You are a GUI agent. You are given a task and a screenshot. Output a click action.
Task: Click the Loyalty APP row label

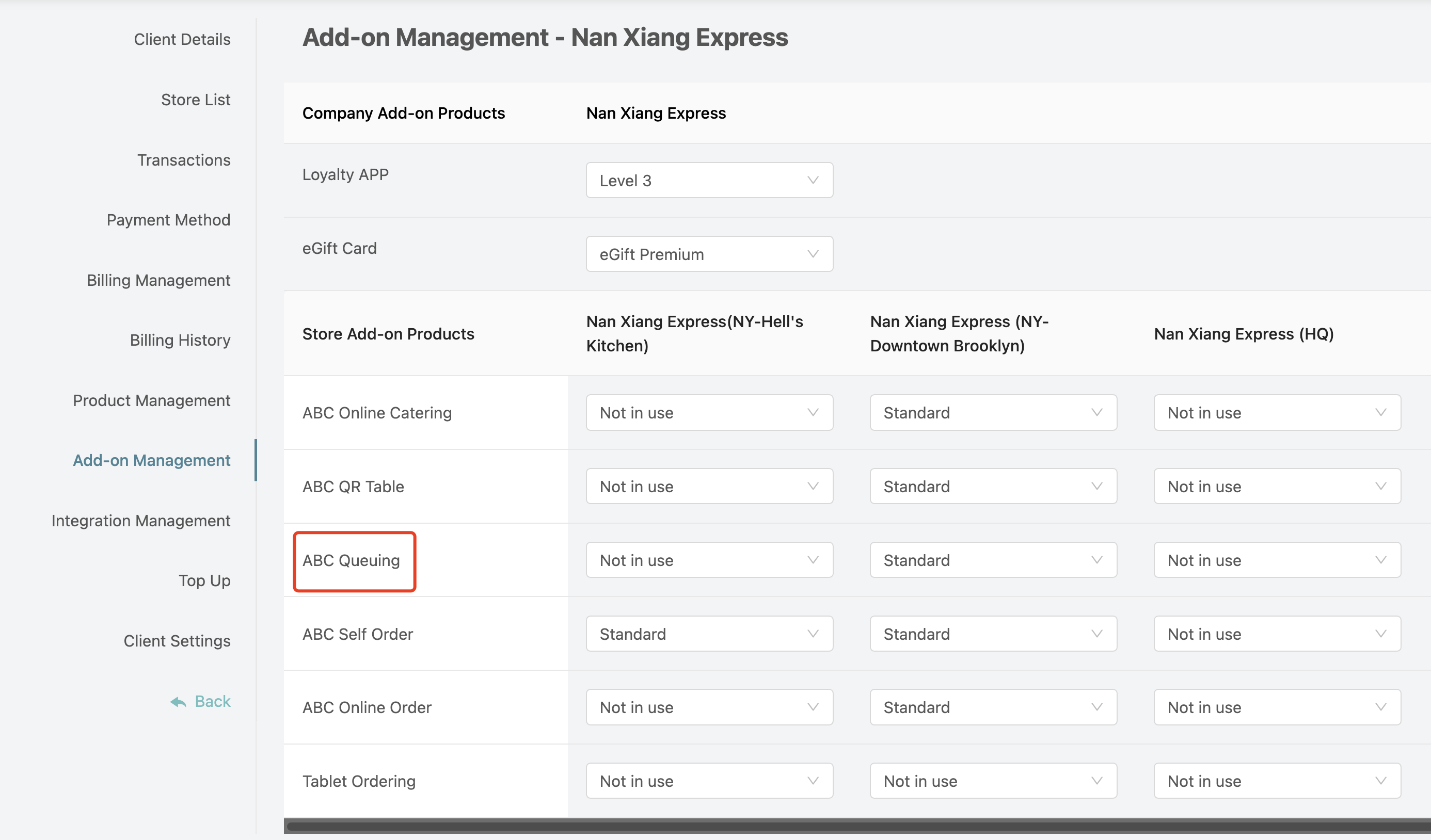pyautogui.click(x=345, y=174)
